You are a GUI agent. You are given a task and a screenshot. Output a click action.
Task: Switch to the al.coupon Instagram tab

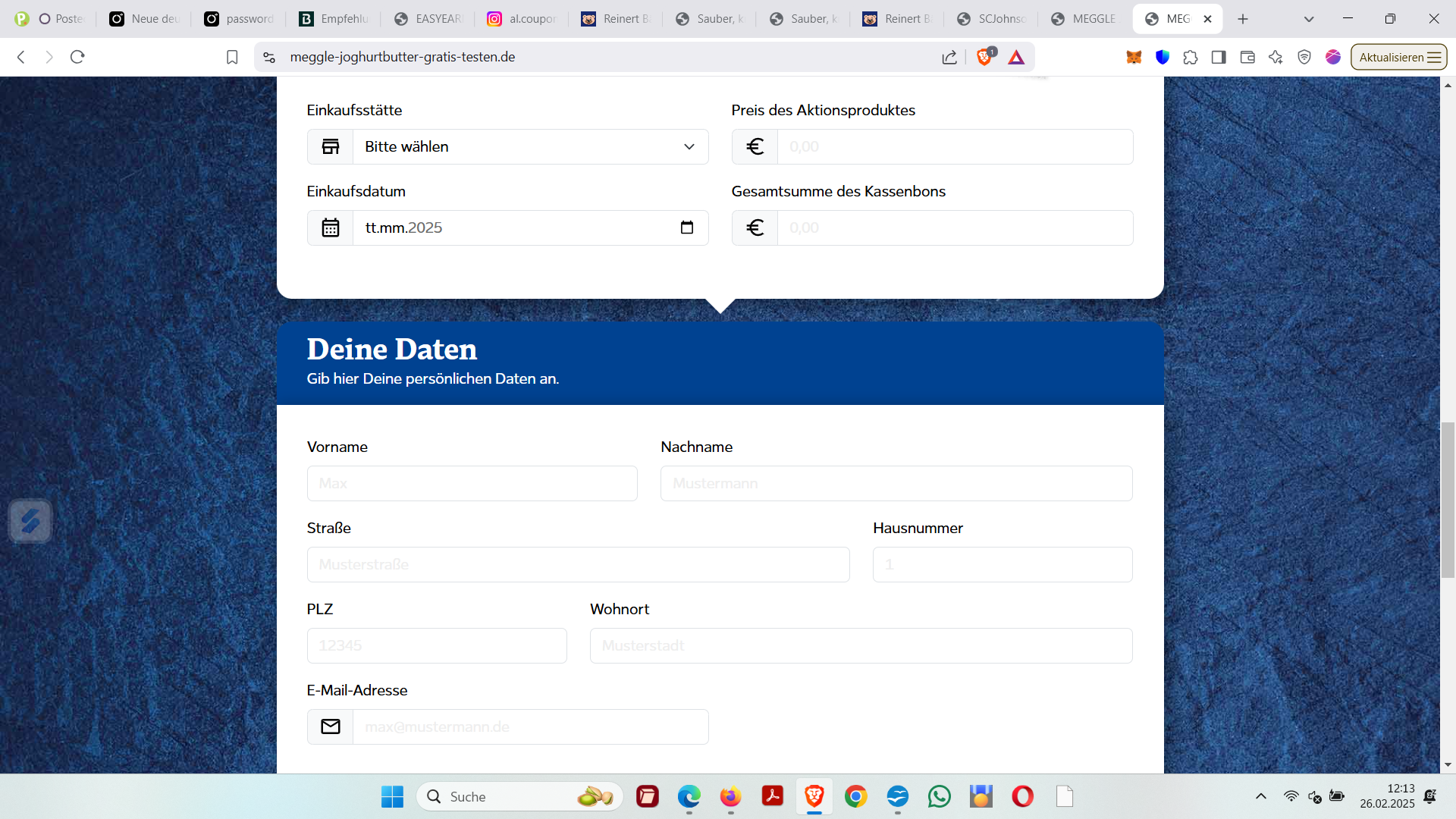522,19
